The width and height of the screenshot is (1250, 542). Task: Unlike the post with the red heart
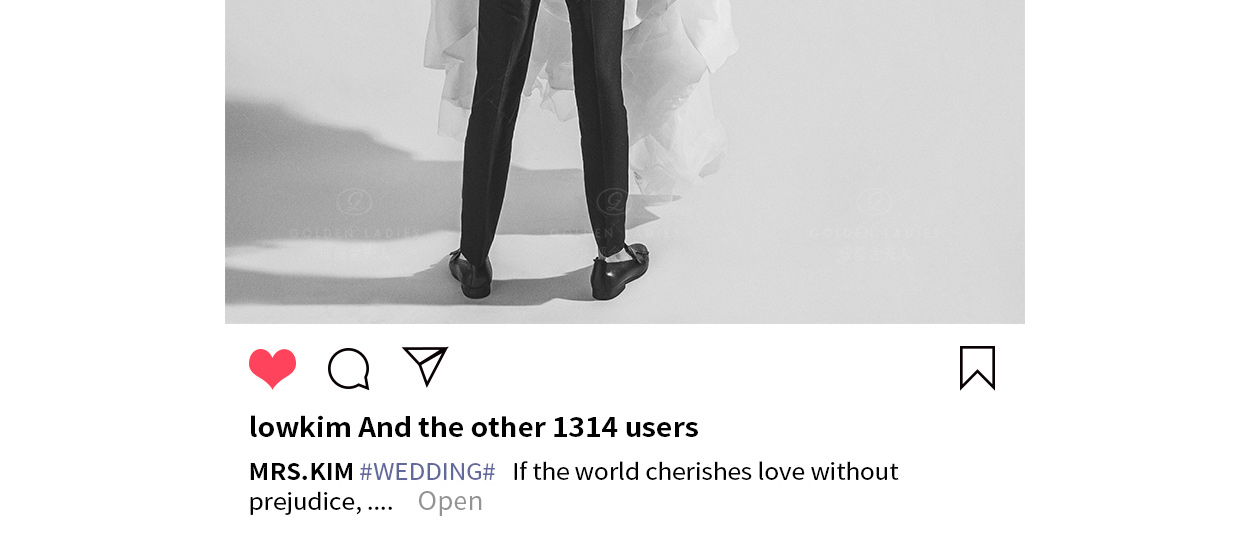[x=272, y=368]
